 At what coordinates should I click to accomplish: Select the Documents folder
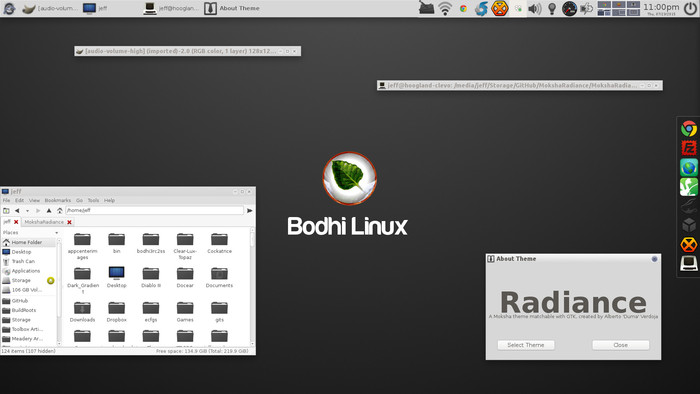(x=219, y=278)
